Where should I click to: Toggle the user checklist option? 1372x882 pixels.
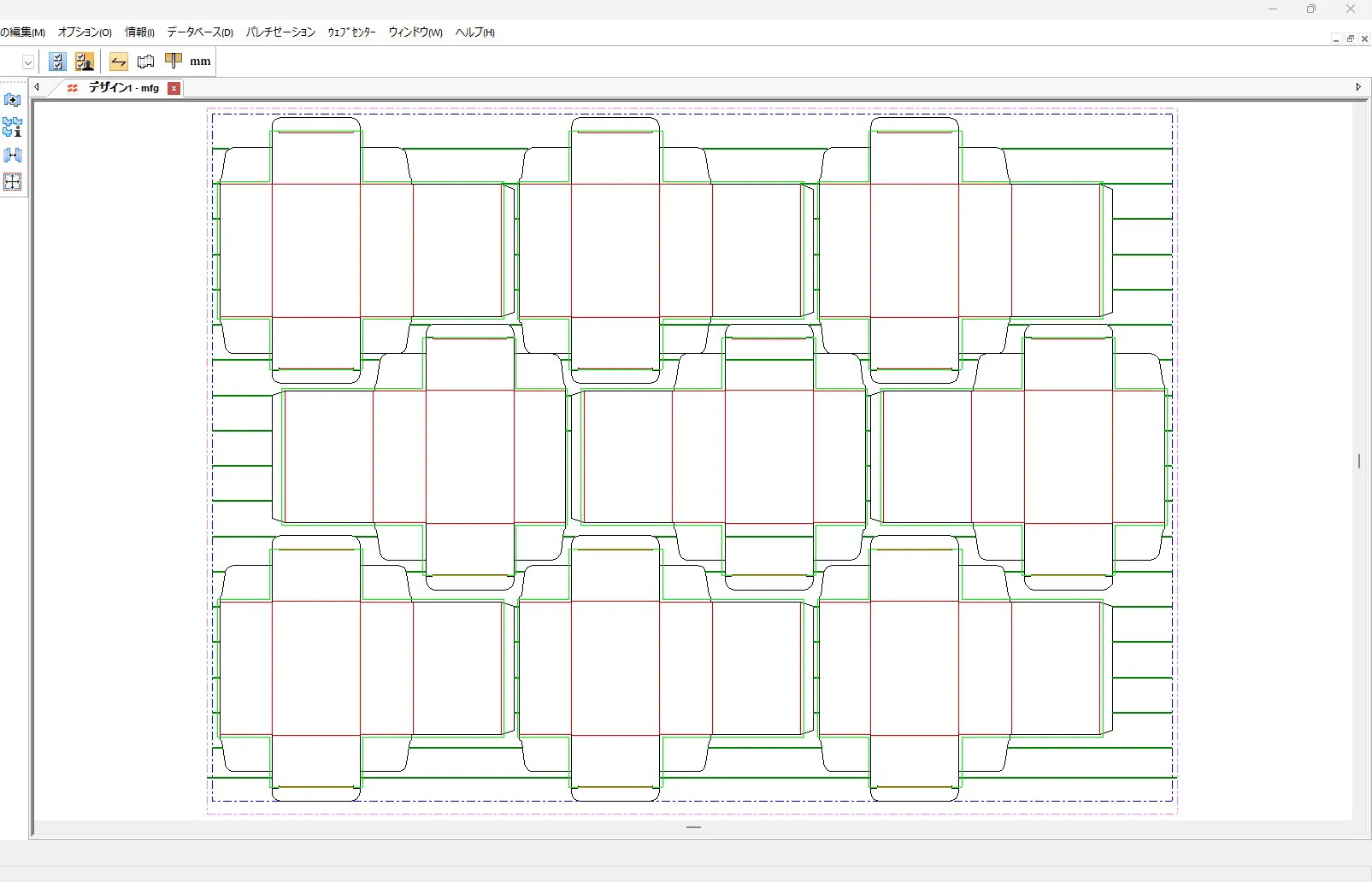pyautogui.click(x=84, y=61)
